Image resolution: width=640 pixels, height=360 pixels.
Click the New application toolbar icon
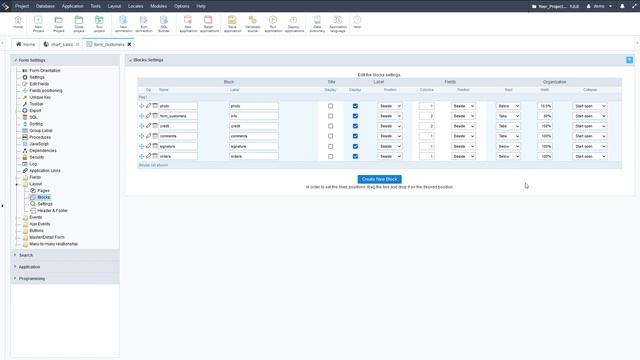coord(188,24)
